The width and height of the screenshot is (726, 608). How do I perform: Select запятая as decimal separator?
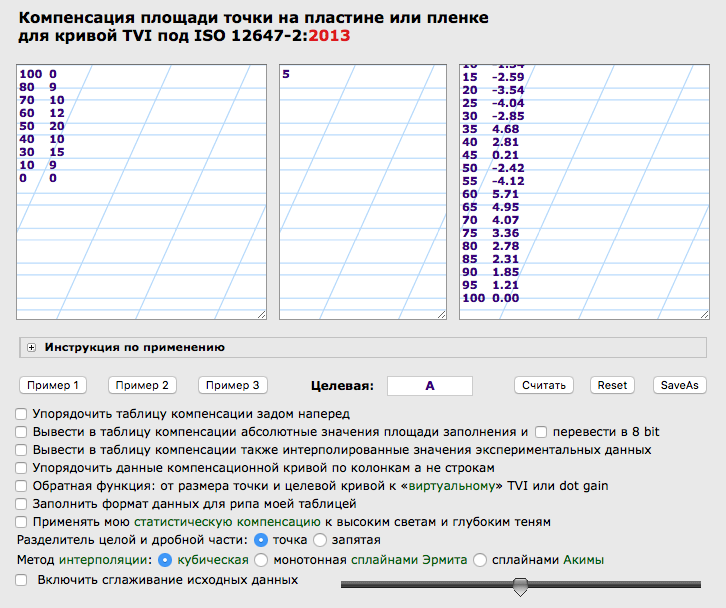tap(320, 540)
